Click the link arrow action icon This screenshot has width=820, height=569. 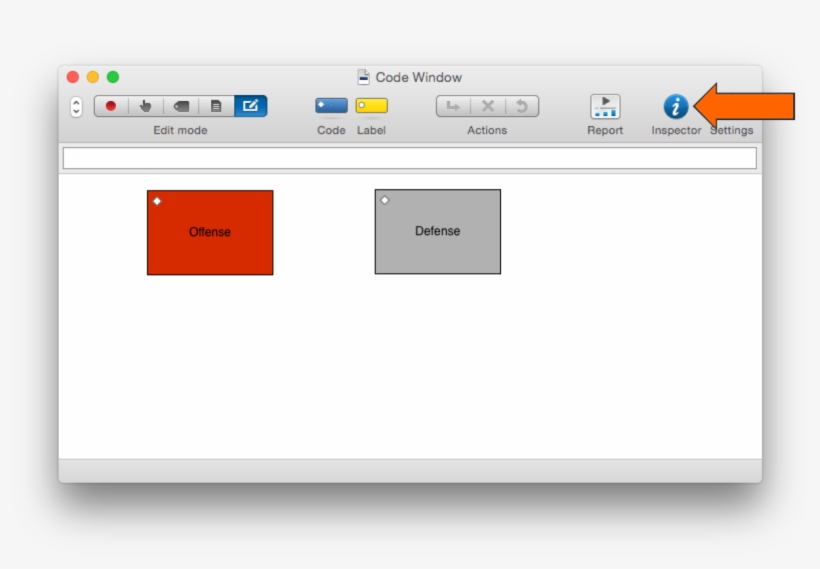(x=453, y=106)
